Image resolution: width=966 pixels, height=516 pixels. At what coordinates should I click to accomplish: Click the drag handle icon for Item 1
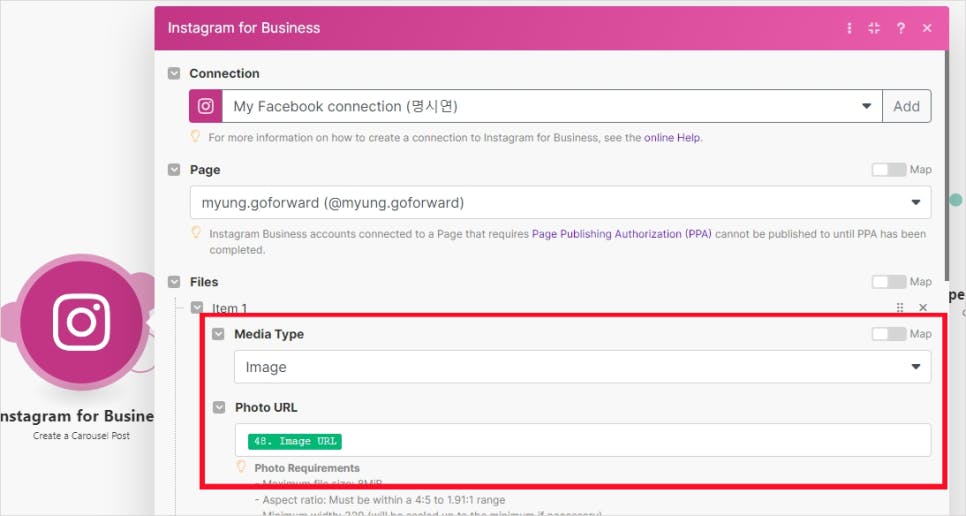(x=899, y=308)
